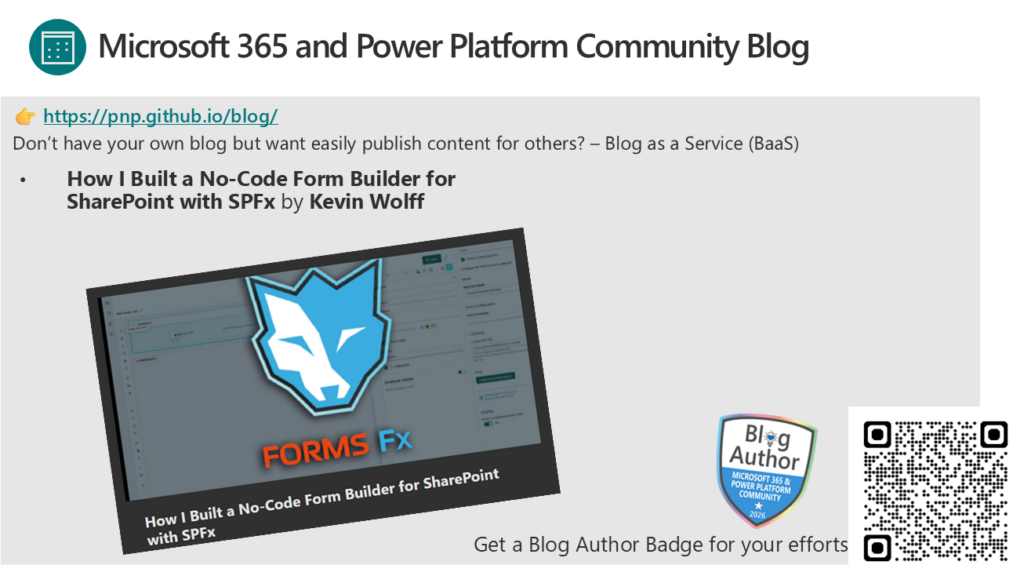Viewport: 1024px width, 576px height.
Task: Open the pnp.github.io/blog link
Action: point(160,116)
